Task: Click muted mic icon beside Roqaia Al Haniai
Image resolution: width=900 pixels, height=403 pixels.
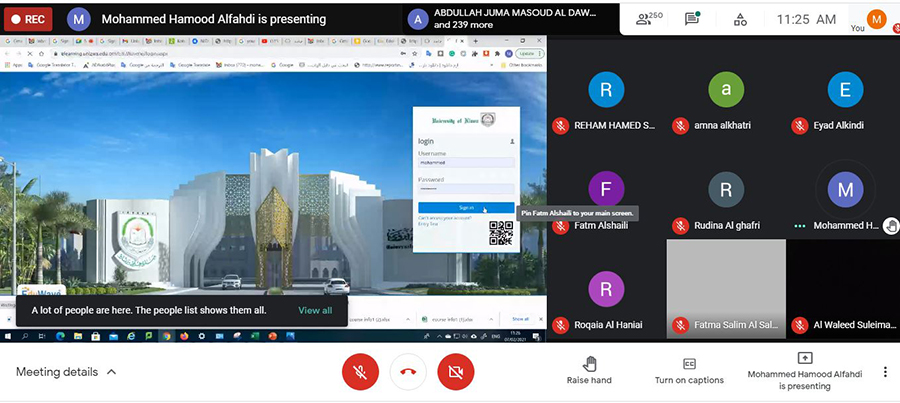Action: point(561,325)
